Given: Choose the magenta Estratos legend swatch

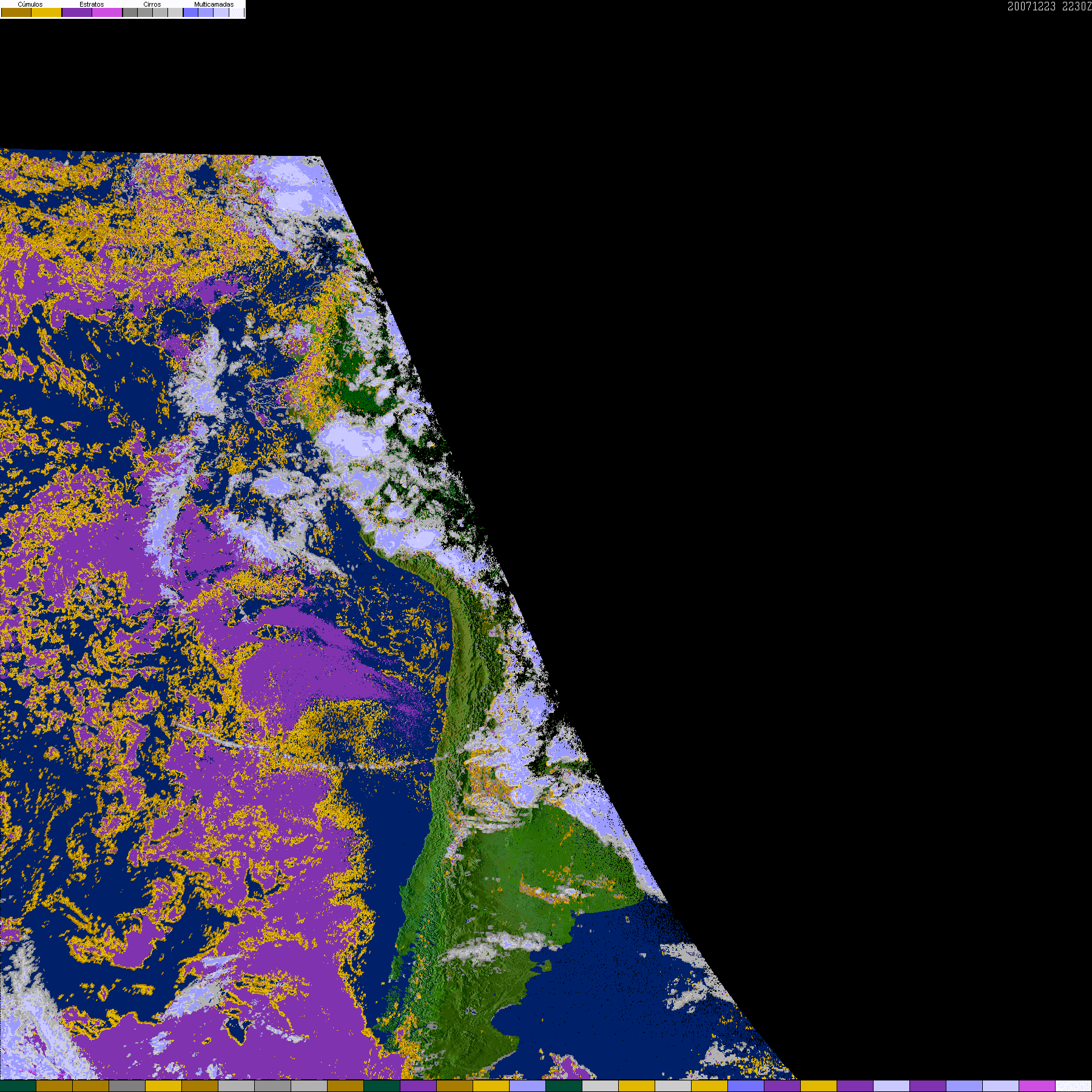Looking at the screenshot, I should (107, 12).
